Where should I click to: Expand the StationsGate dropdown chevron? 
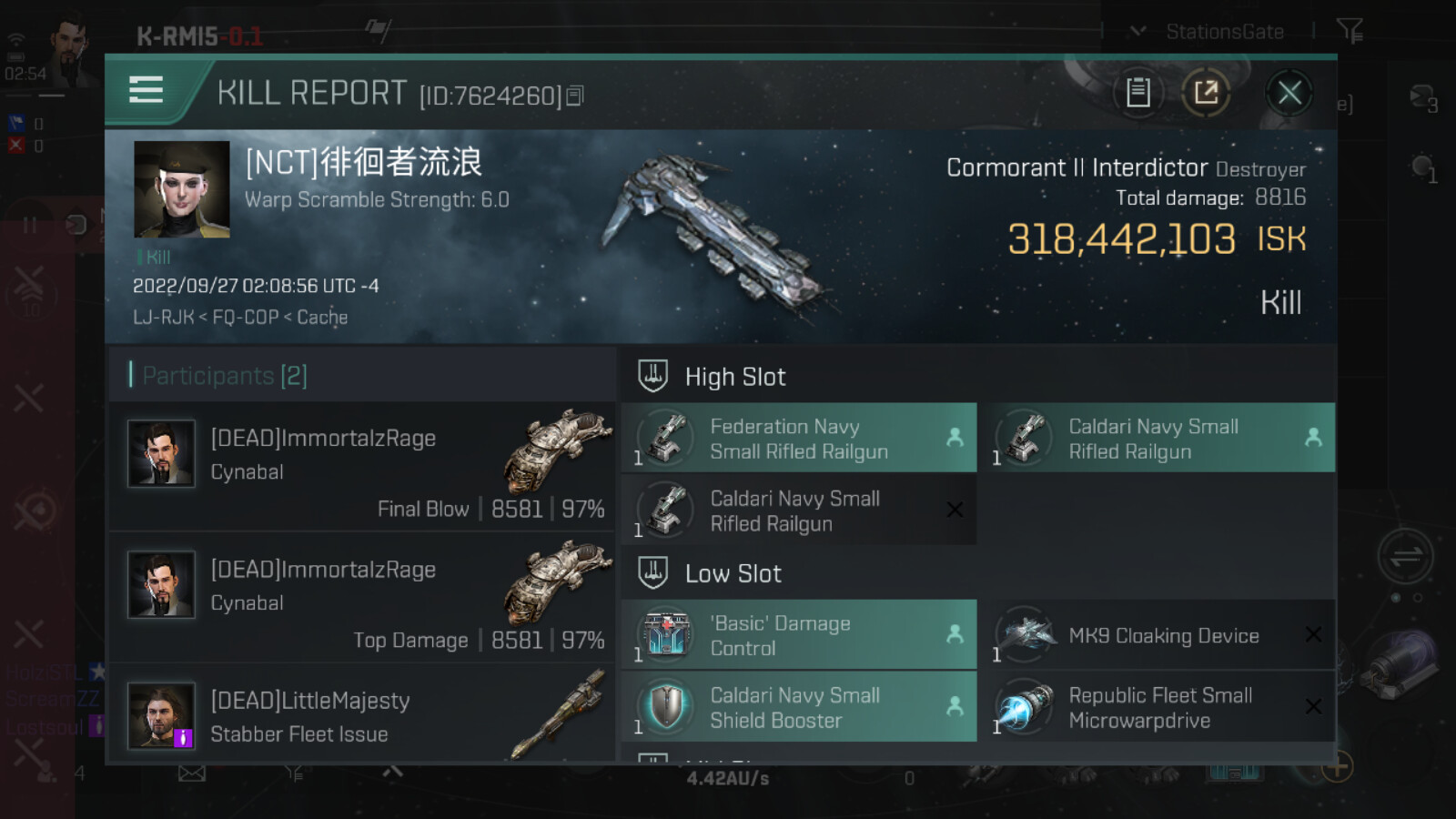point(1137,31)
